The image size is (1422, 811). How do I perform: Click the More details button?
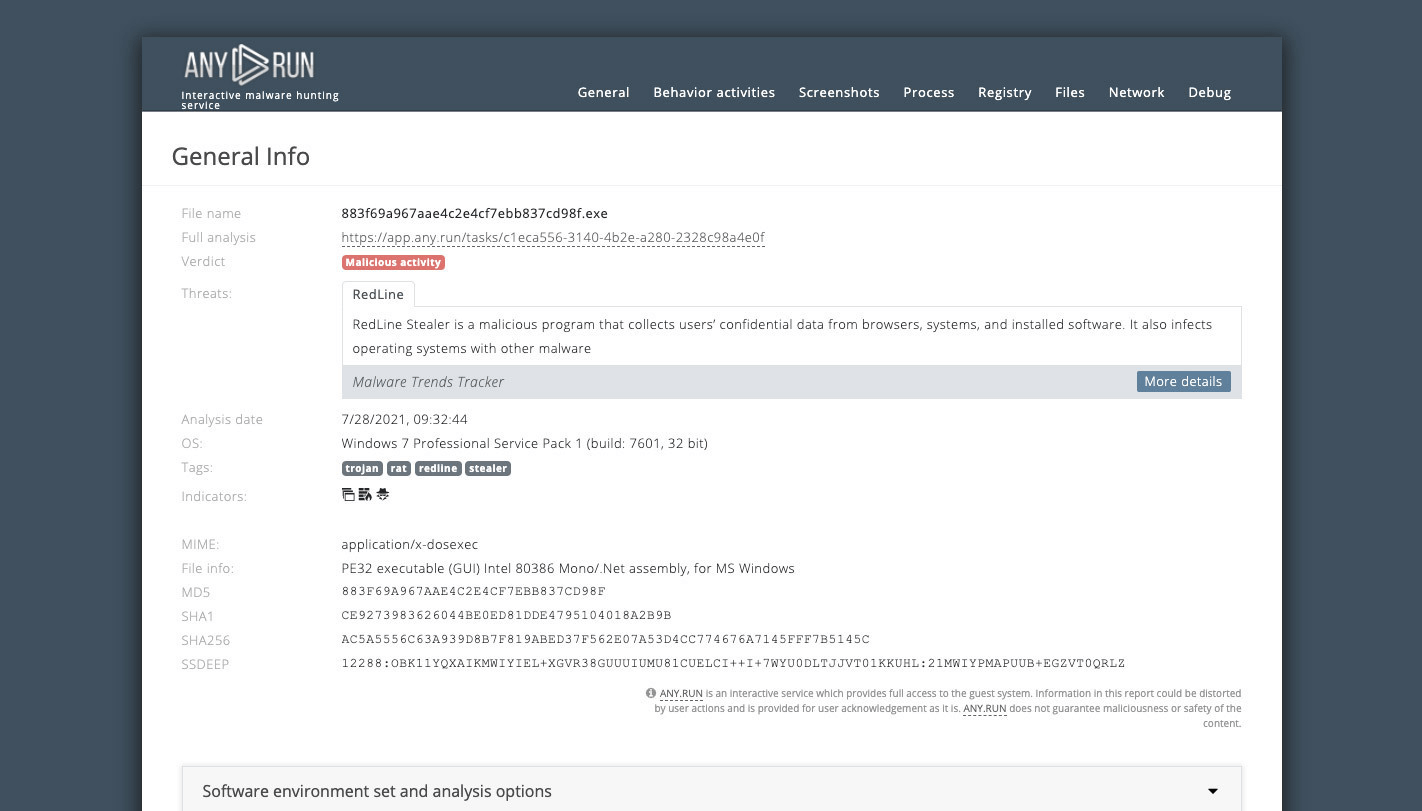[x=1183, y=381]
